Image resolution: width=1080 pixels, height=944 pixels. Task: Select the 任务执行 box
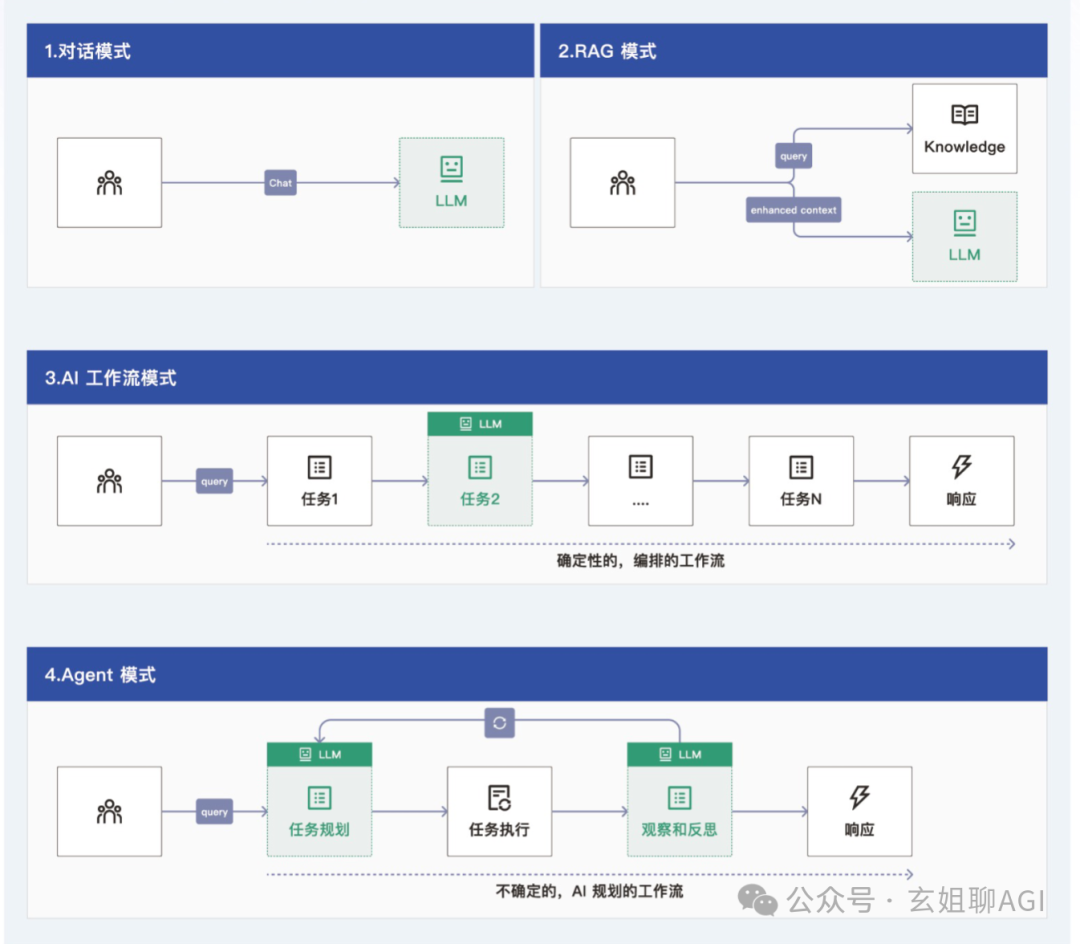click(499, 811)
